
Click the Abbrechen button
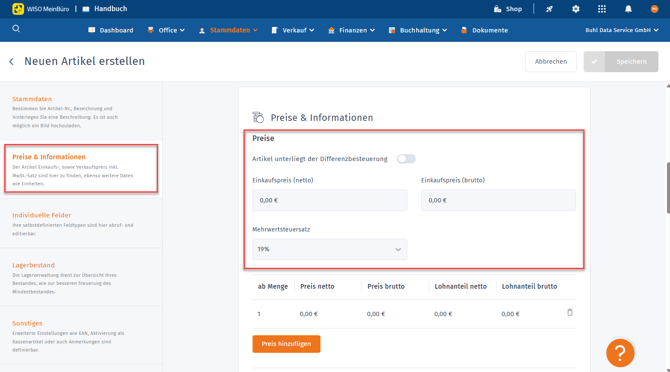(x=551, y=62)
